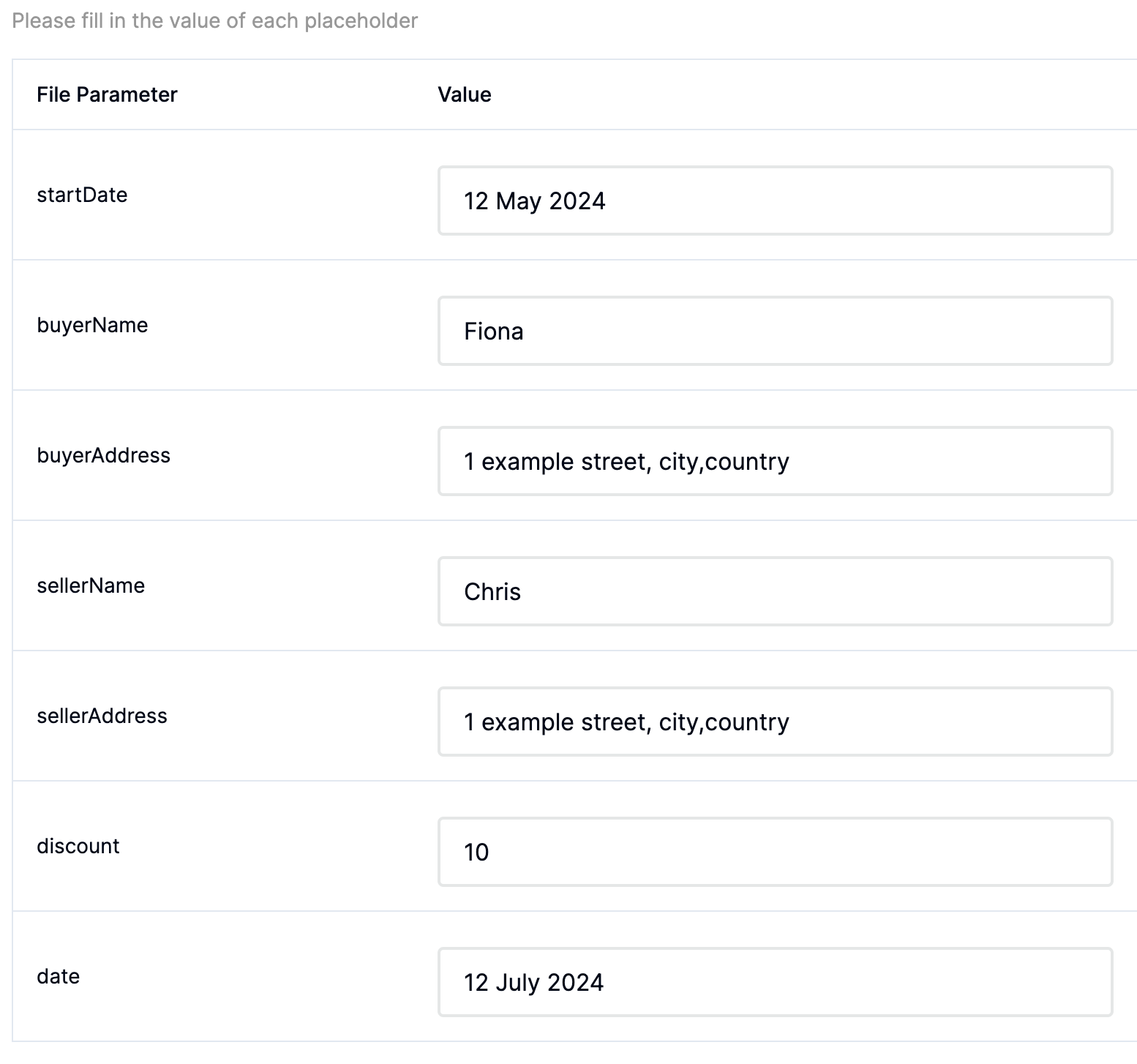
Task: Click the startDate value input field
Action: pyautogui.click(x=775, y=201)
